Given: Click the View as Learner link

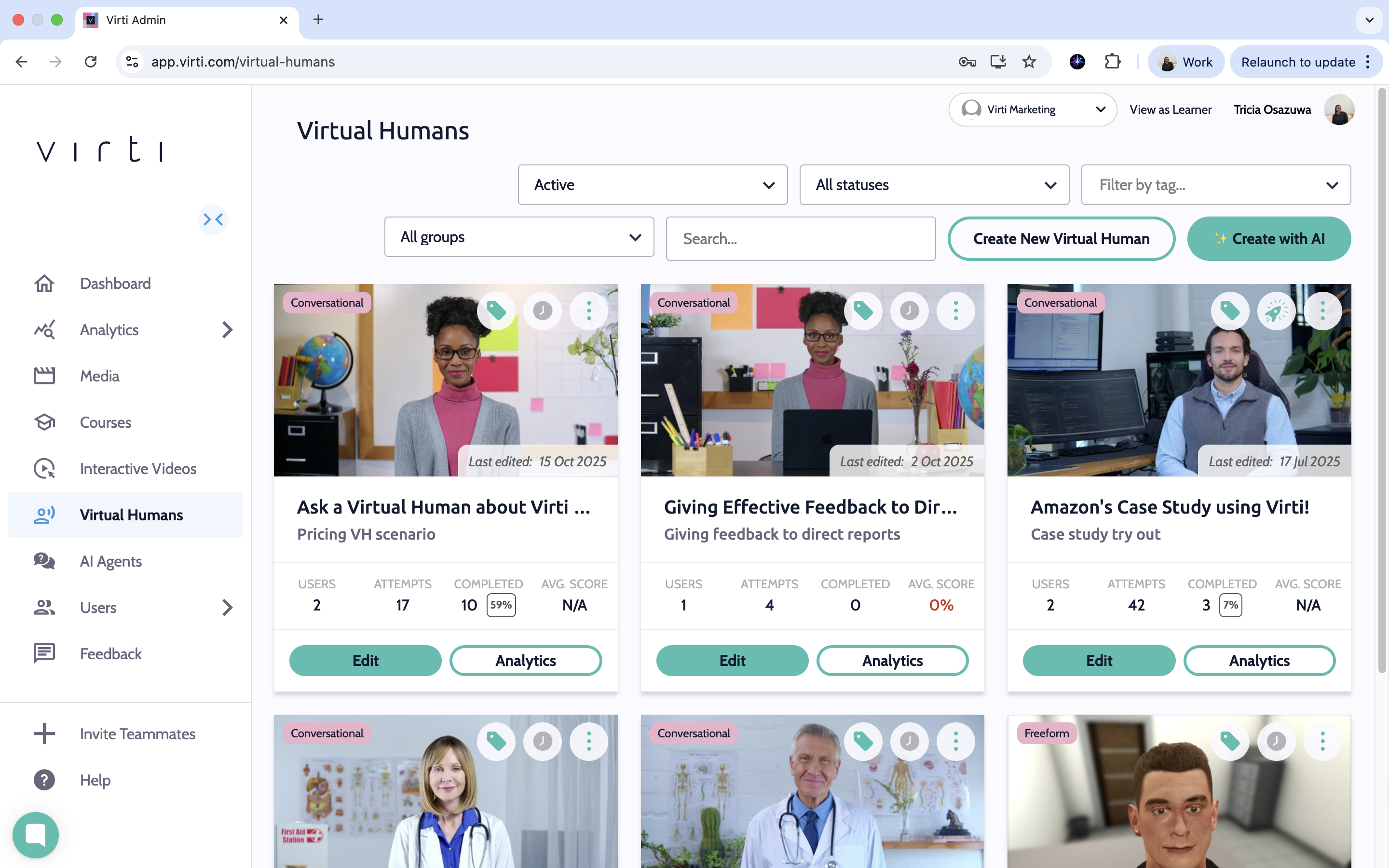Looking at the screenshot, I should click(x=1170, y=109).
